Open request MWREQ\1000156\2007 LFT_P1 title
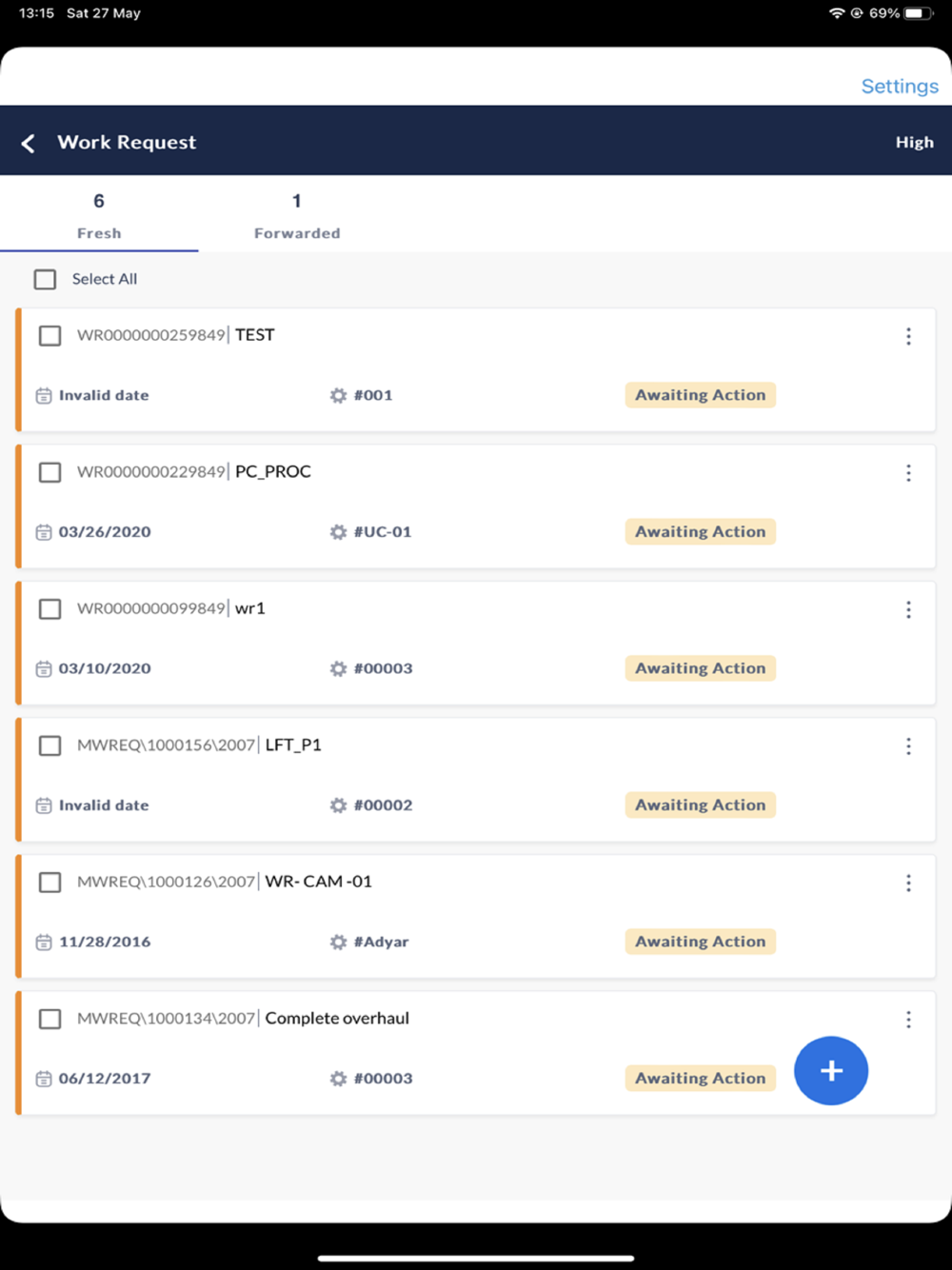 coord(199,745)
